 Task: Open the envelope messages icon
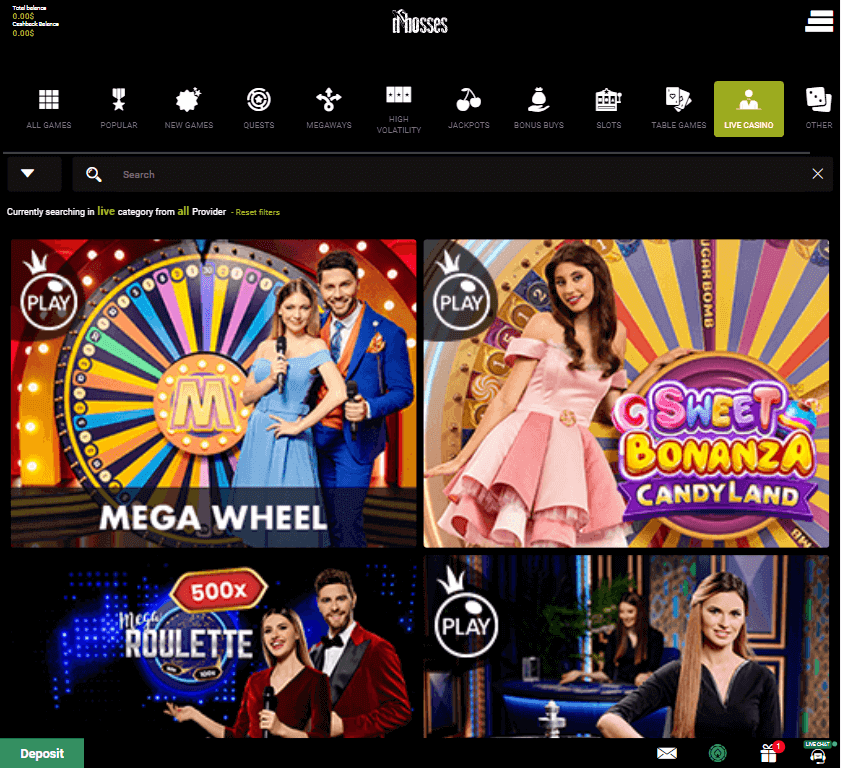pyautogui.click(x=667, y=753)
